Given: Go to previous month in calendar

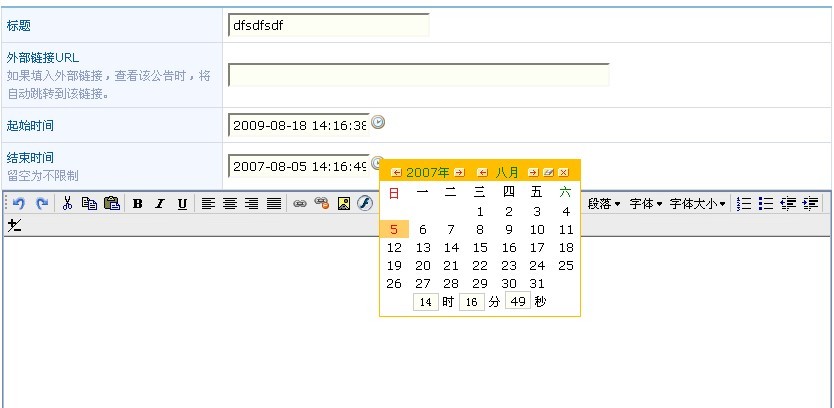Looking at the screenshot, I should click(x=482, y=172).
